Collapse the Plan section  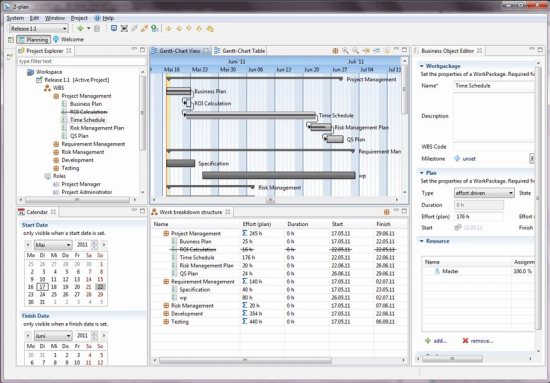(x=422, y=173)
